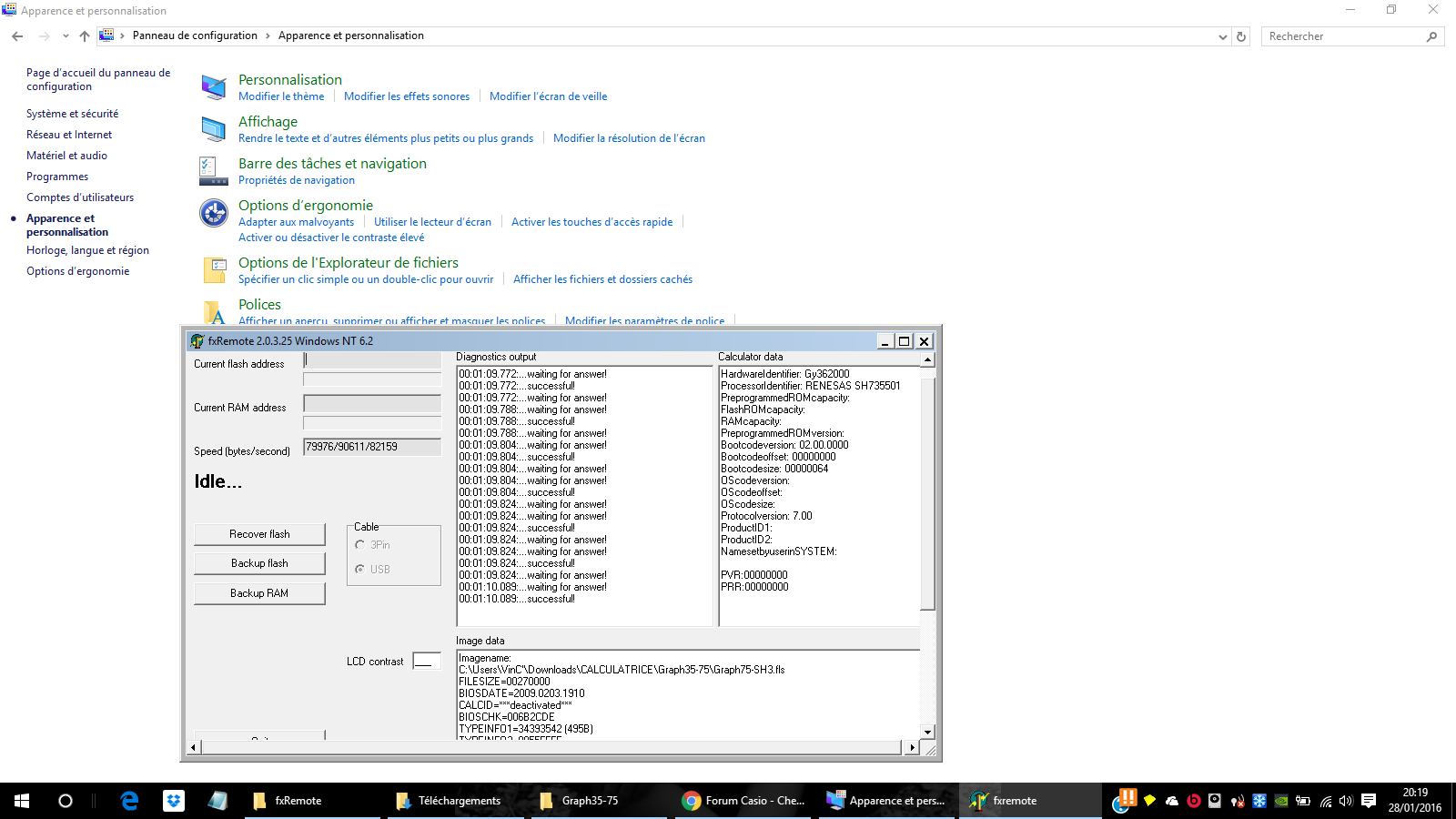Image resolution: width=1456 pixels, height=819 pixels.
Task: Open Activer ou désactiver le contraste élevé
Action: (x=331, y=238)
